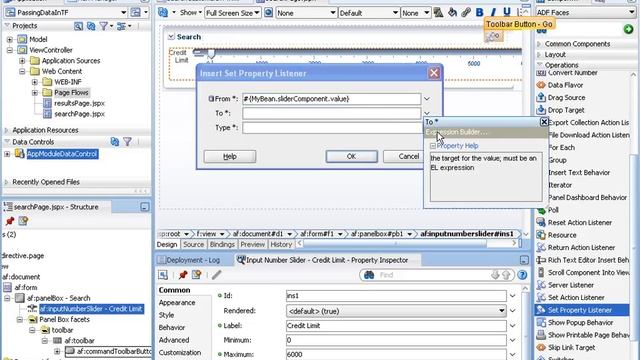
Task: Expand AppModuleDataControl node
Action: pos(7,154)
